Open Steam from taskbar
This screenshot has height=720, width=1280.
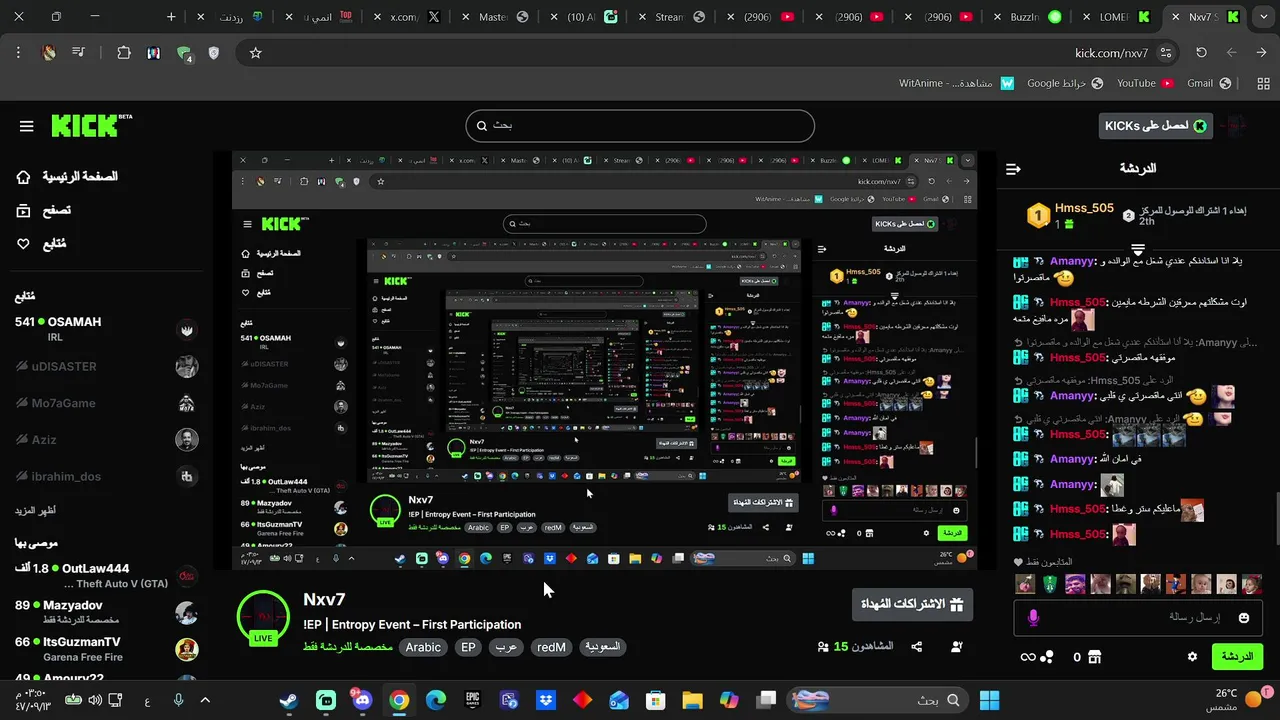click(288, 700)
